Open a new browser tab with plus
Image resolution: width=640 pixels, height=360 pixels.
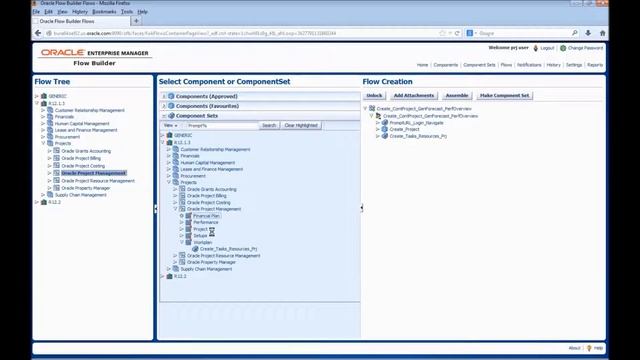[x=136, y=21]
